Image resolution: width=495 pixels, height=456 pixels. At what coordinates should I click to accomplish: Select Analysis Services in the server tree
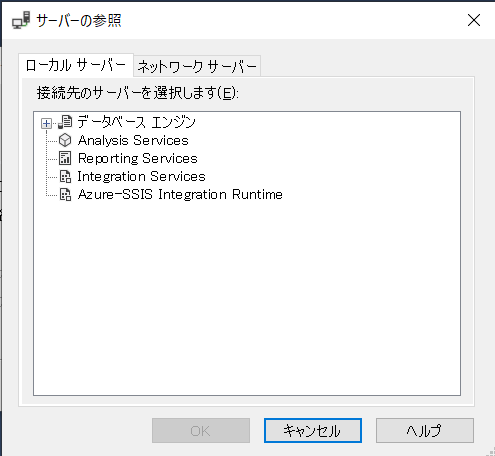coord(133,140)
